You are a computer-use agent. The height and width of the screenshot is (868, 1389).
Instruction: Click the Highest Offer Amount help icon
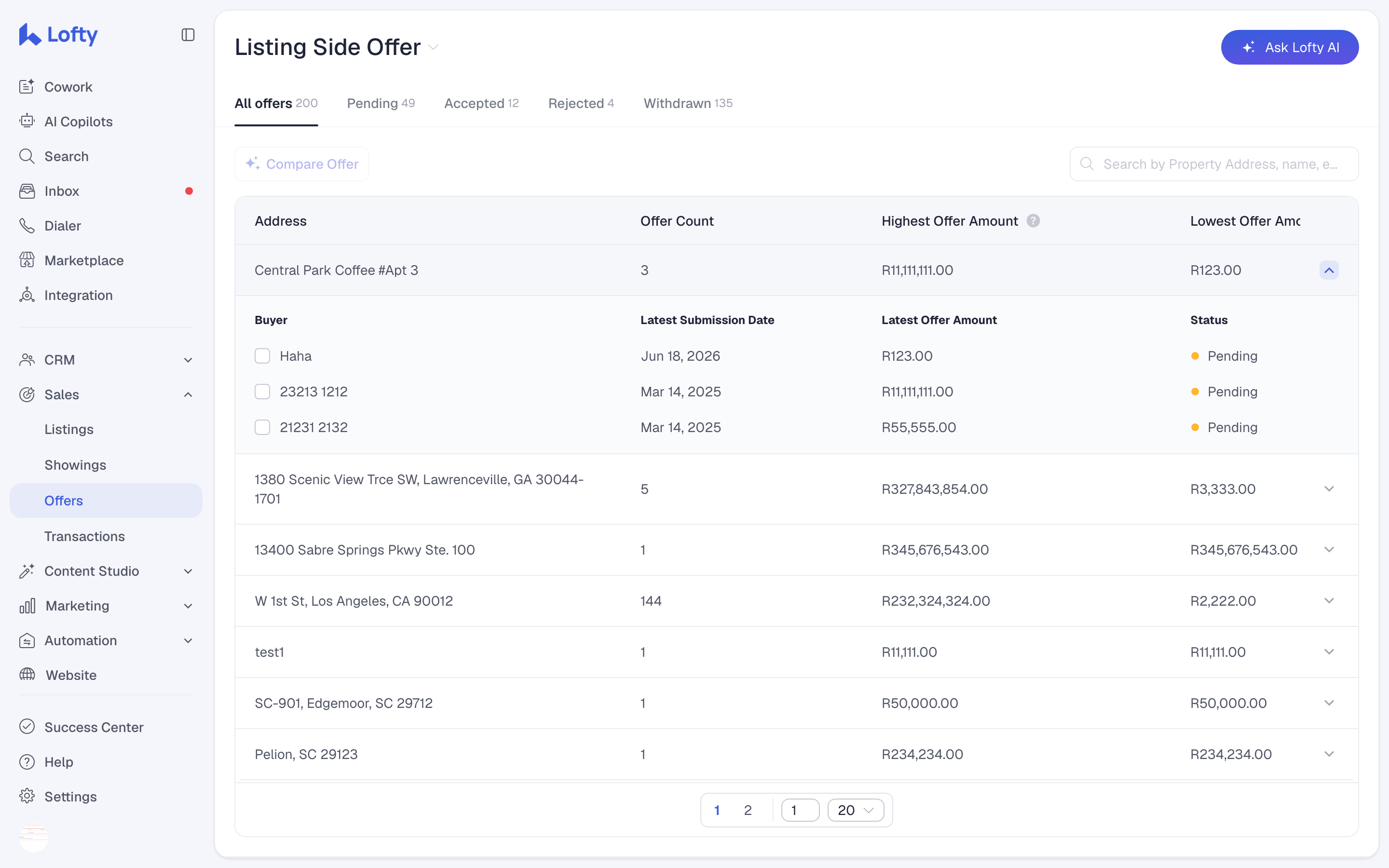pos(1033,221)
